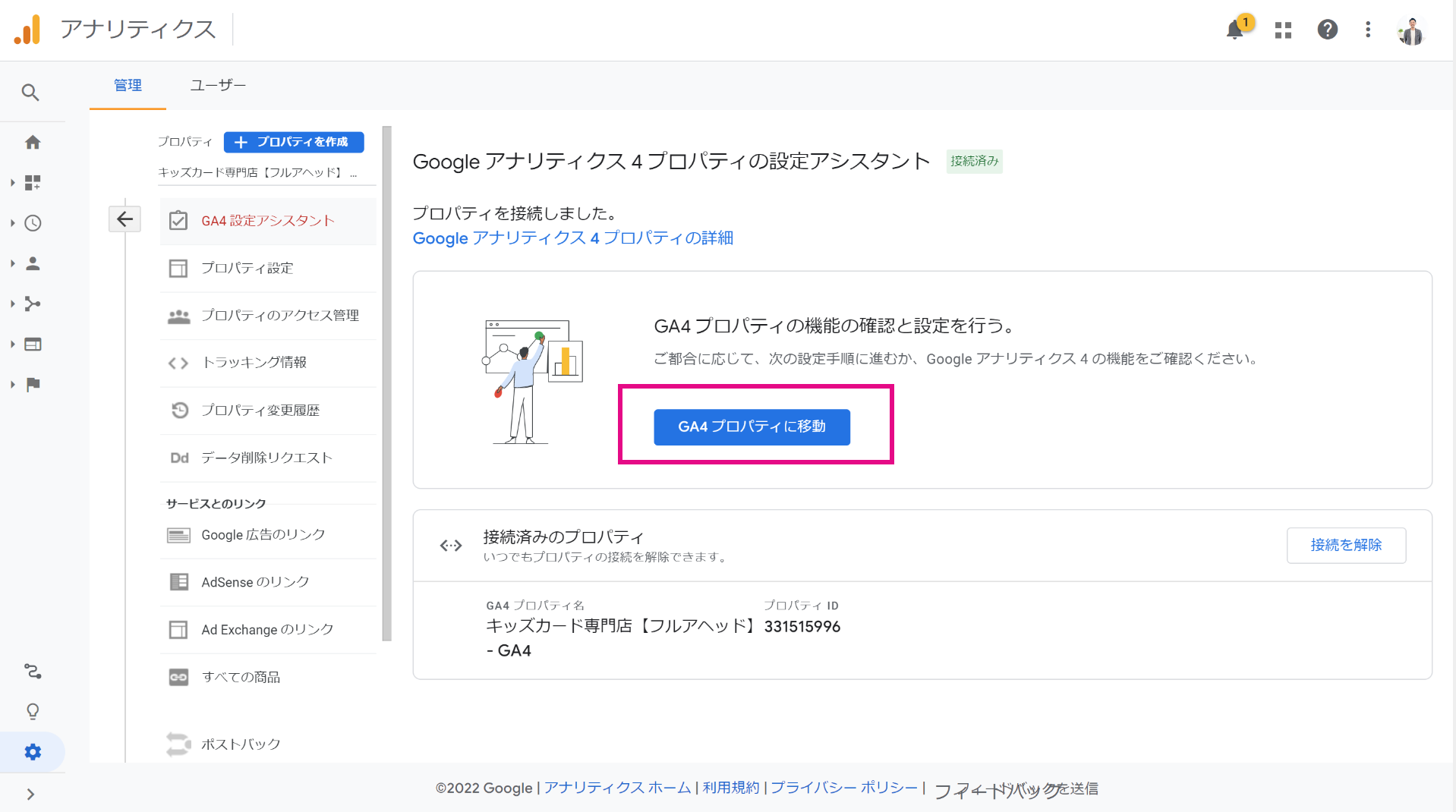Expand the Audience person report section
This screenshot has height=812, width=1456.
(33, 263)
